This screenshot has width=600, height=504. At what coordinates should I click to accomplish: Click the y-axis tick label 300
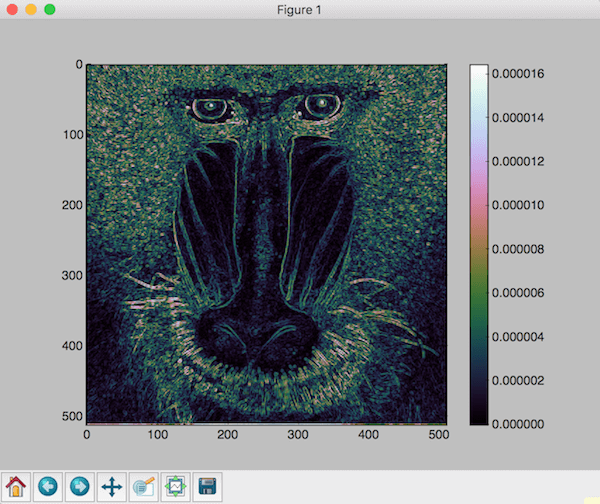73,276
